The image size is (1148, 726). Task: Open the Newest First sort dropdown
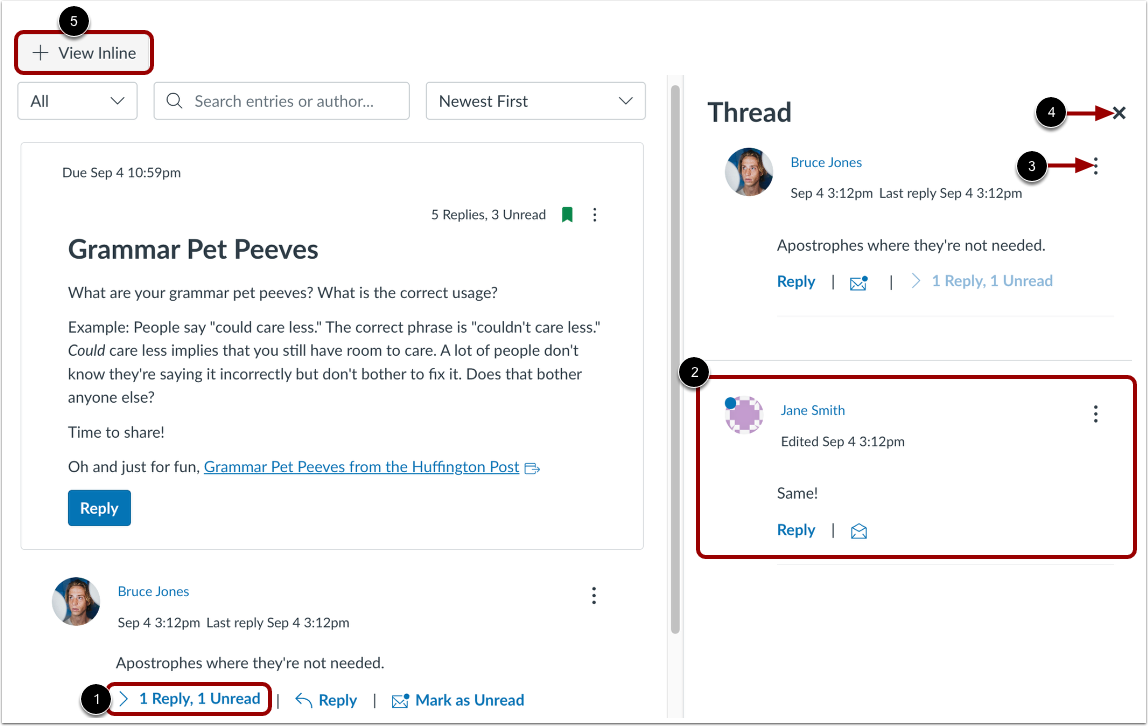[x=536, y=101]
